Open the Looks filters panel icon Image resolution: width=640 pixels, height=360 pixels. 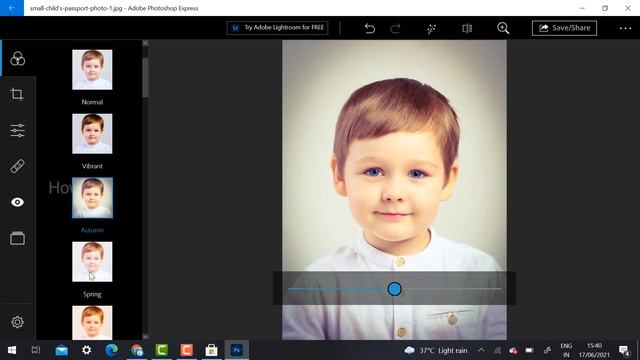(18, 59)
